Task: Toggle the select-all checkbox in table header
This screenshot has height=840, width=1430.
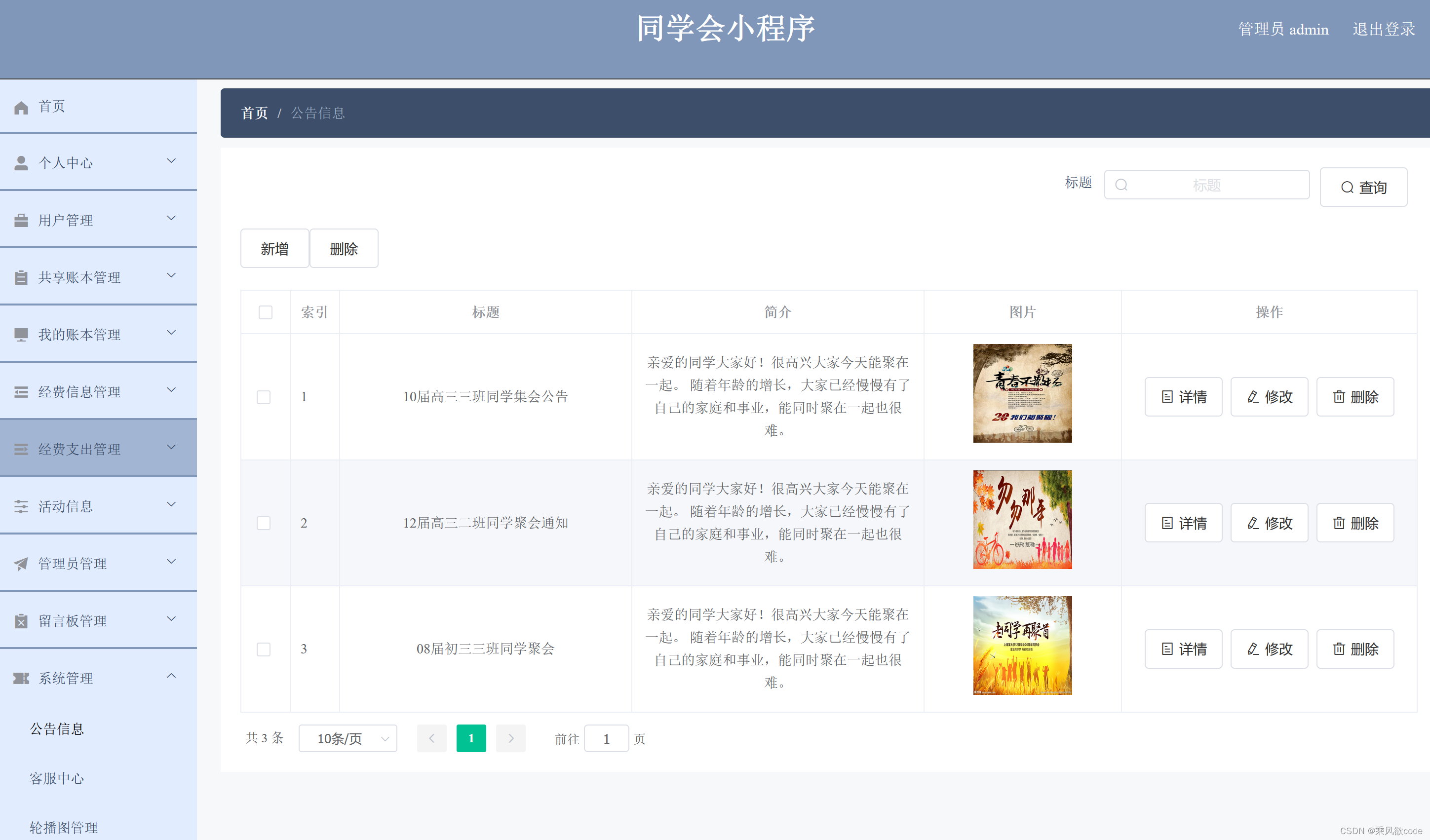Action: pyautogui.click(x=265, y=312)
